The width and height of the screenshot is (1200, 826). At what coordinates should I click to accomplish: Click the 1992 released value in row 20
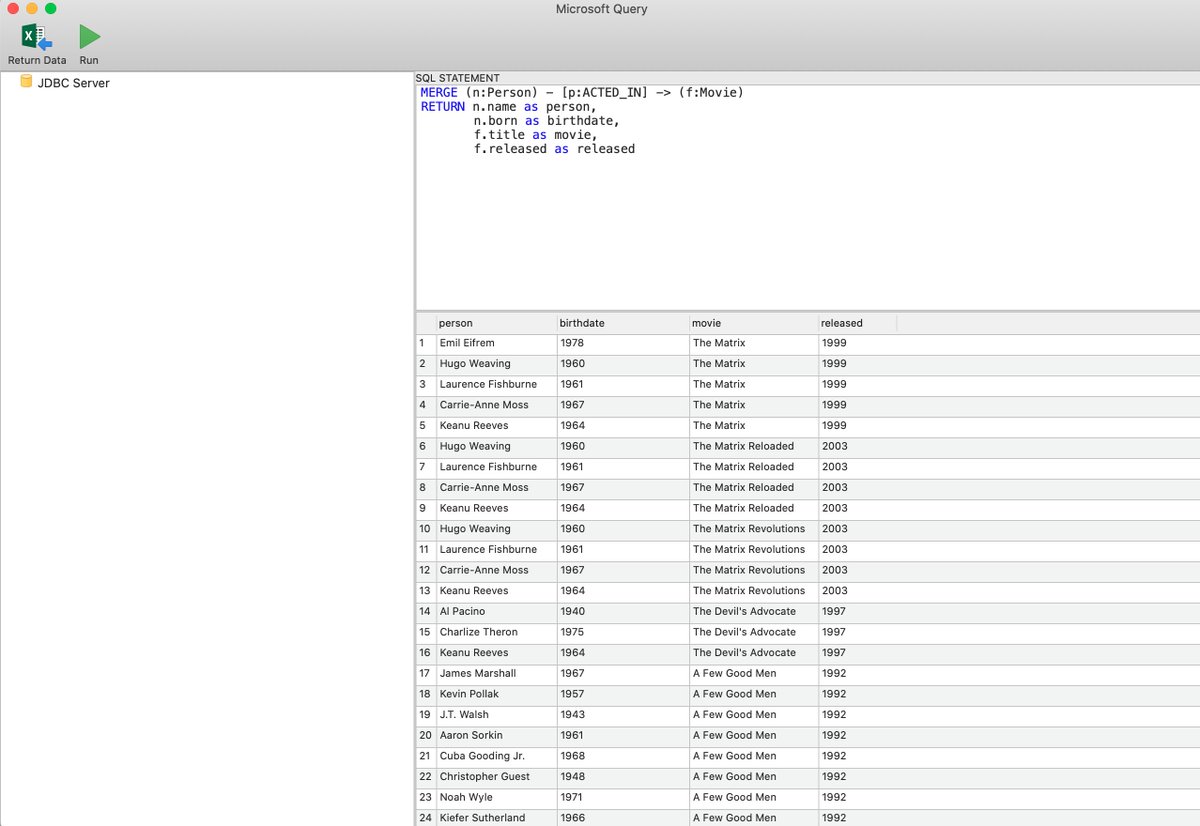pos(834,735)
